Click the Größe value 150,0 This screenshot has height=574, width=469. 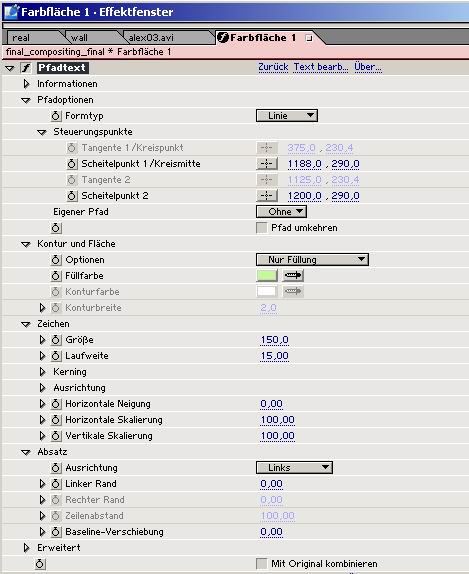pyautogui.click(x=274, y=340)
